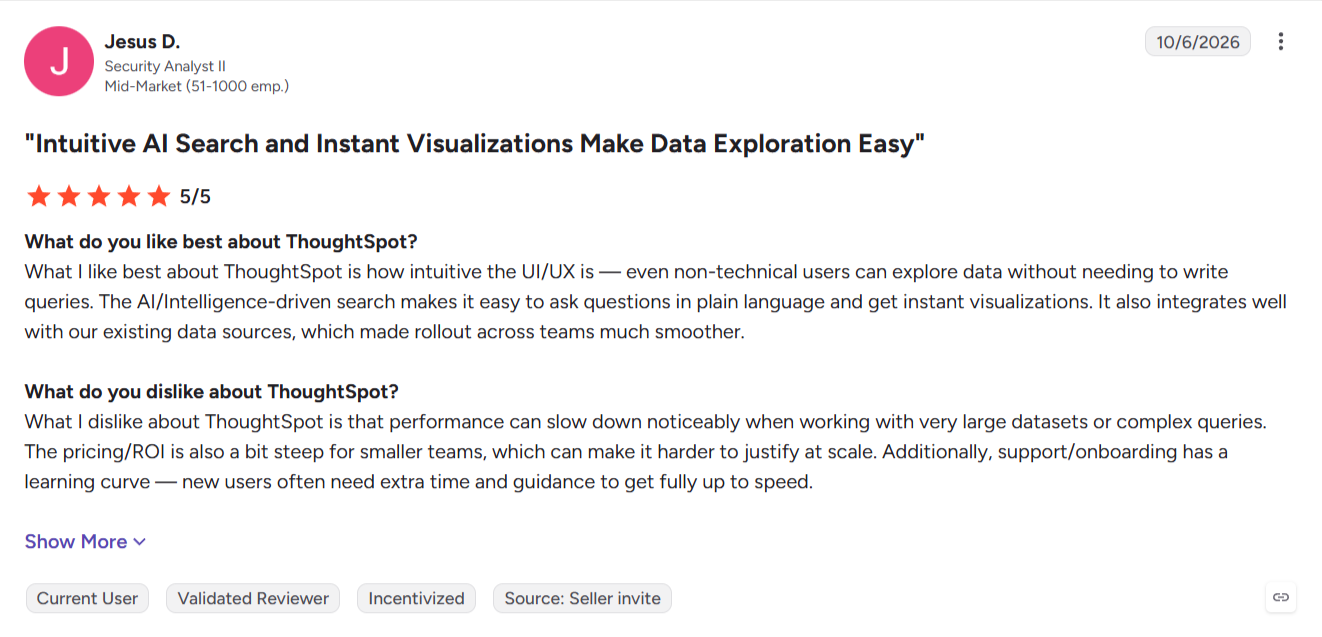Screen dimensions: 1322x637
Task: Click the Incentivized tag
Action: tap(416, 598)
